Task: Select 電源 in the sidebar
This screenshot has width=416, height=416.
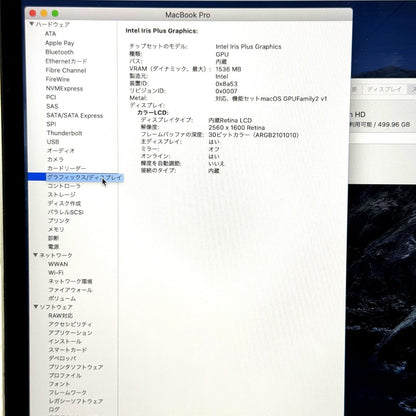Action: click(x=53, y=247)
